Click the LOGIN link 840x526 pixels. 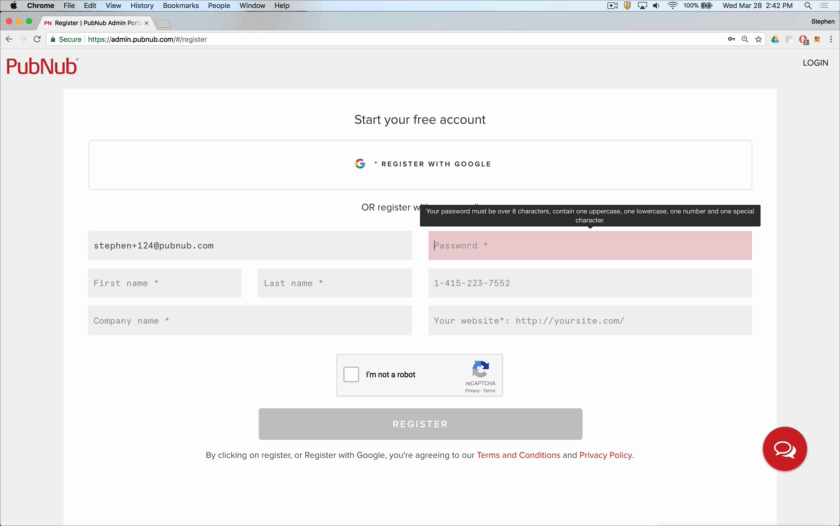point(815,63)
